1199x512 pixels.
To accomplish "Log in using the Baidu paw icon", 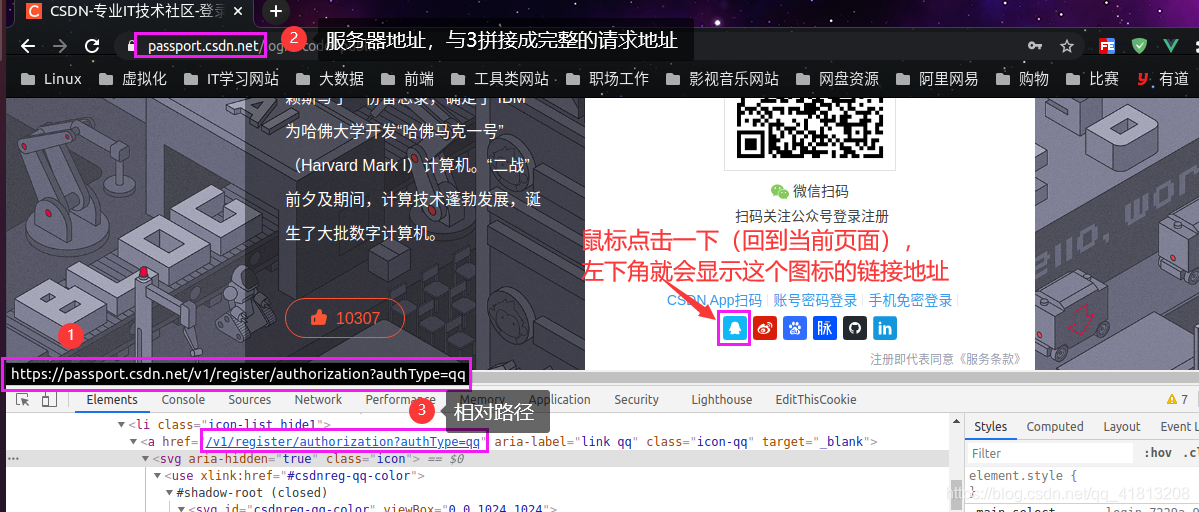I will click(x=795, y=329).
